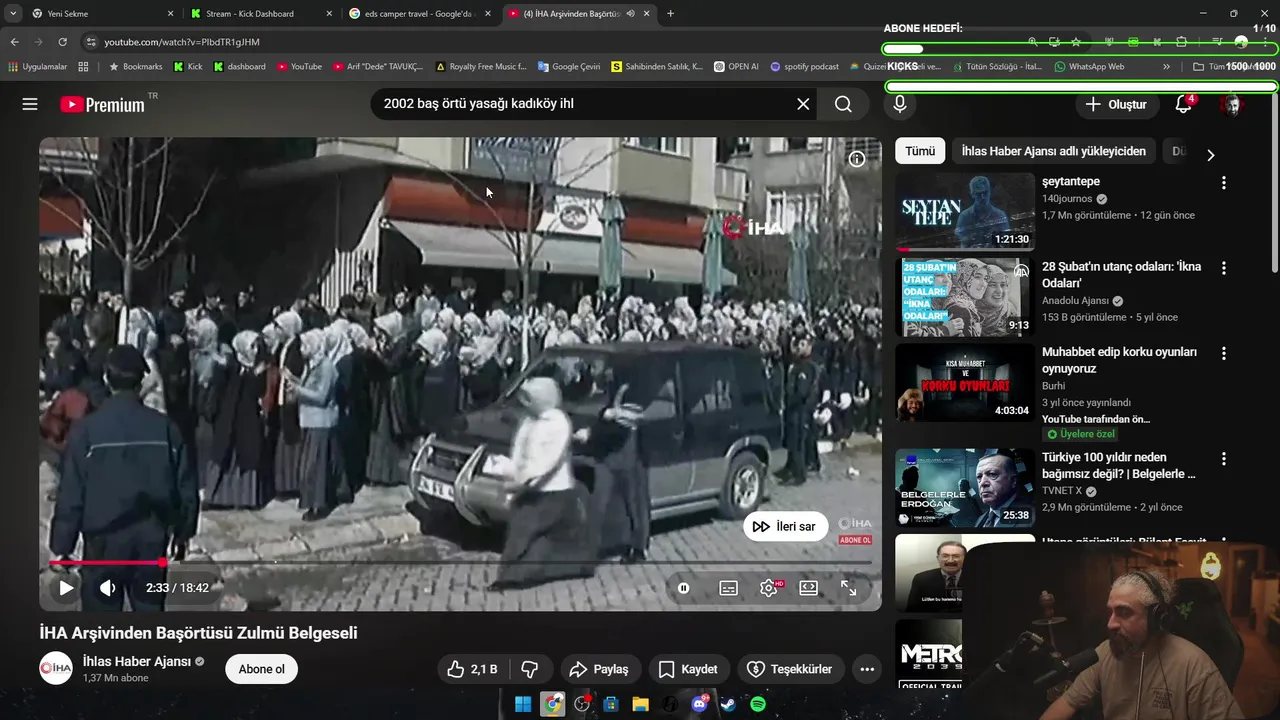Switch to eds camper travel Google tab
The height and width of the screenshot is (720, 1280).
point(421,13)
